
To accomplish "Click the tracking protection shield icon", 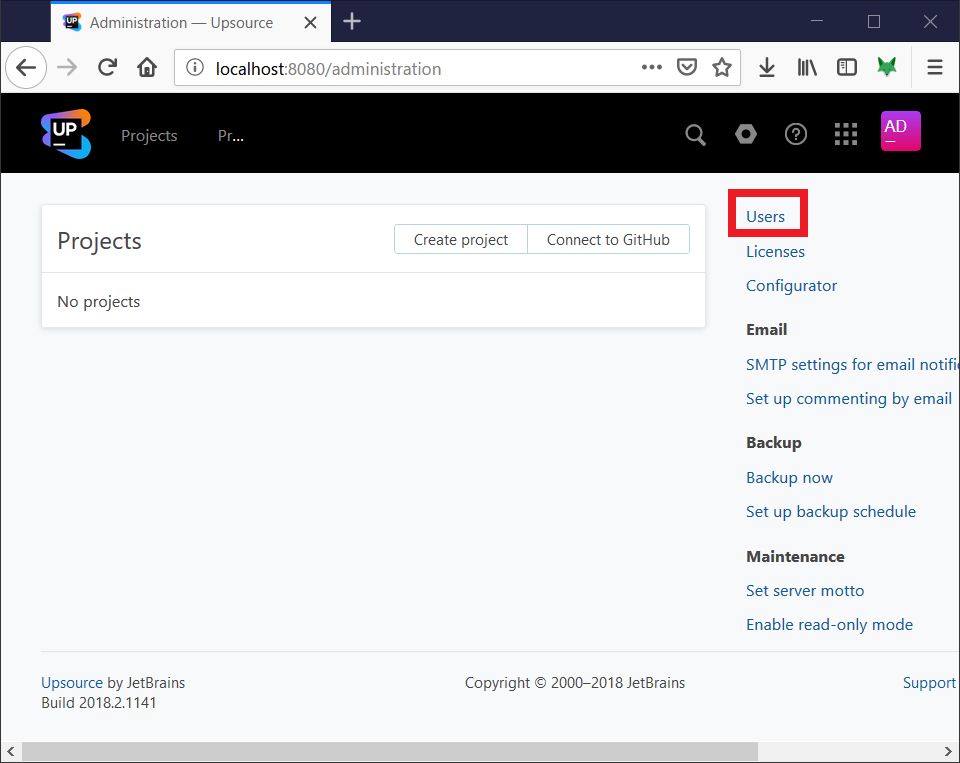I will click(687, 67).
